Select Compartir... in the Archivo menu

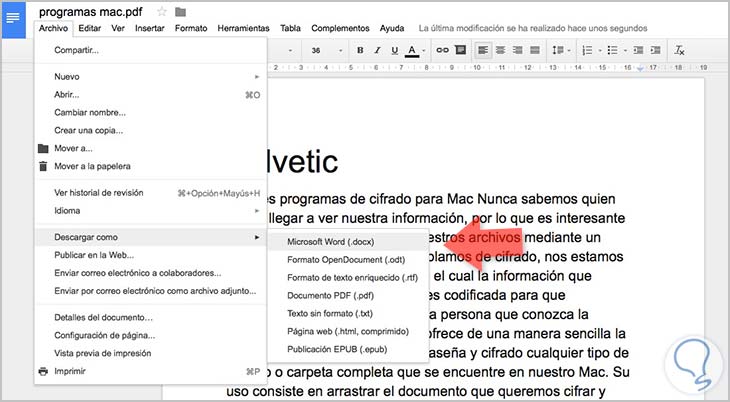point(150,50)
